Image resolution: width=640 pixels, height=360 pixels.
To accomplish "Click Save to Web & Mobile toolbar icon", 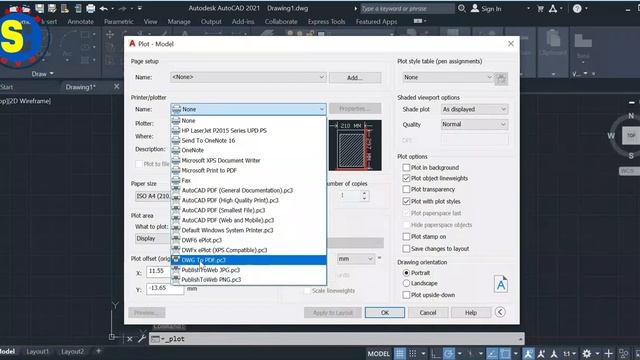I will [78, 8].
